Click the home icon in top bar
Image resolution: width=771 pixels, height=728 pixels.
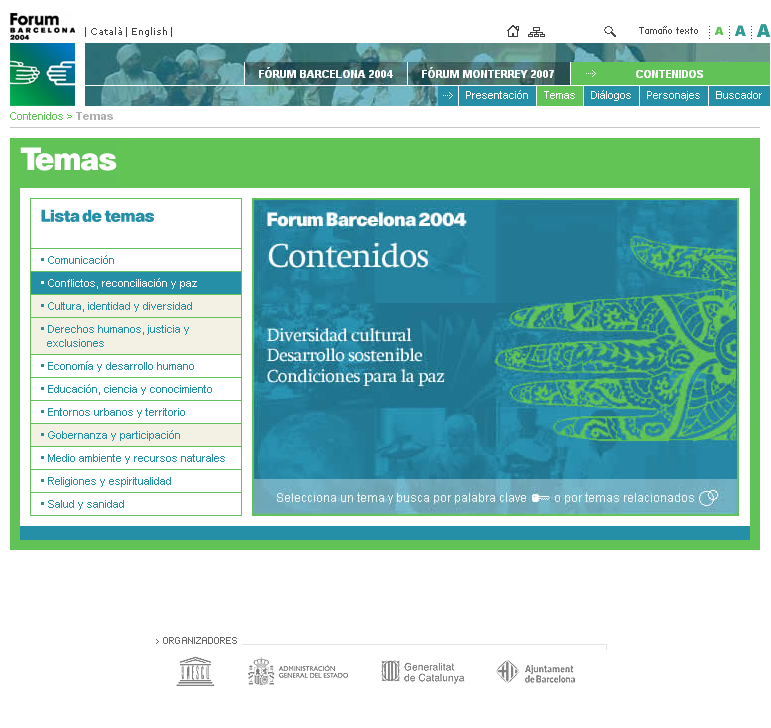coord(513,31)
